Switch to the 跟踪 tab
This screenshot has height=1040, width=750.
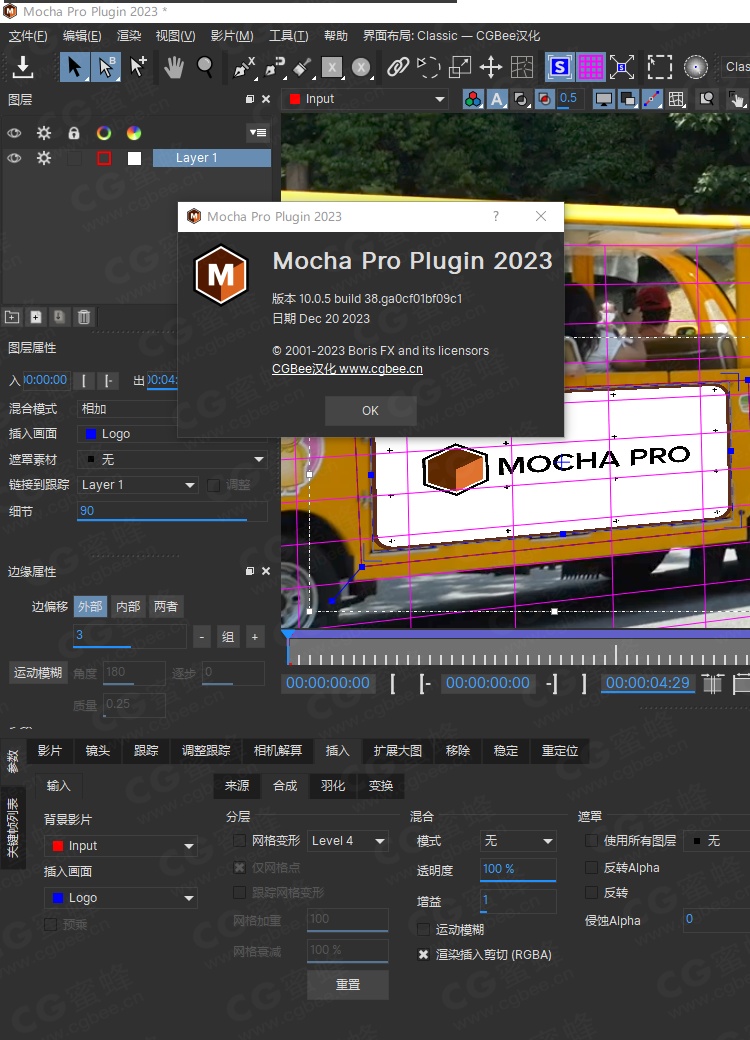146,750
